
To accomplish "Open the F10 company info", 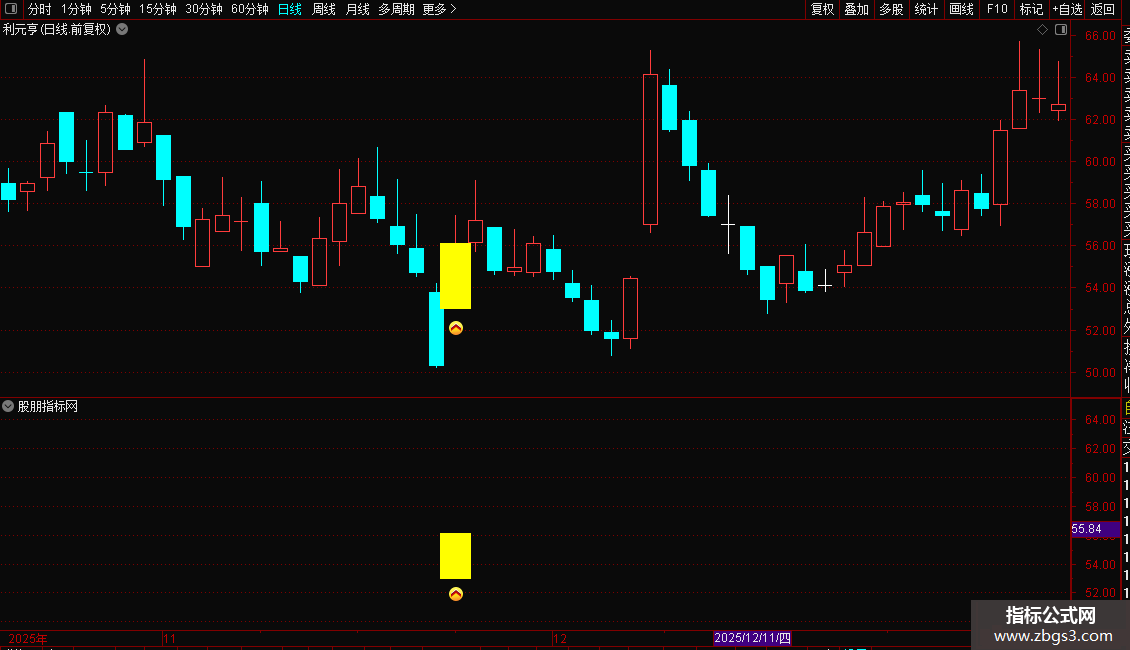I will 997,9.
